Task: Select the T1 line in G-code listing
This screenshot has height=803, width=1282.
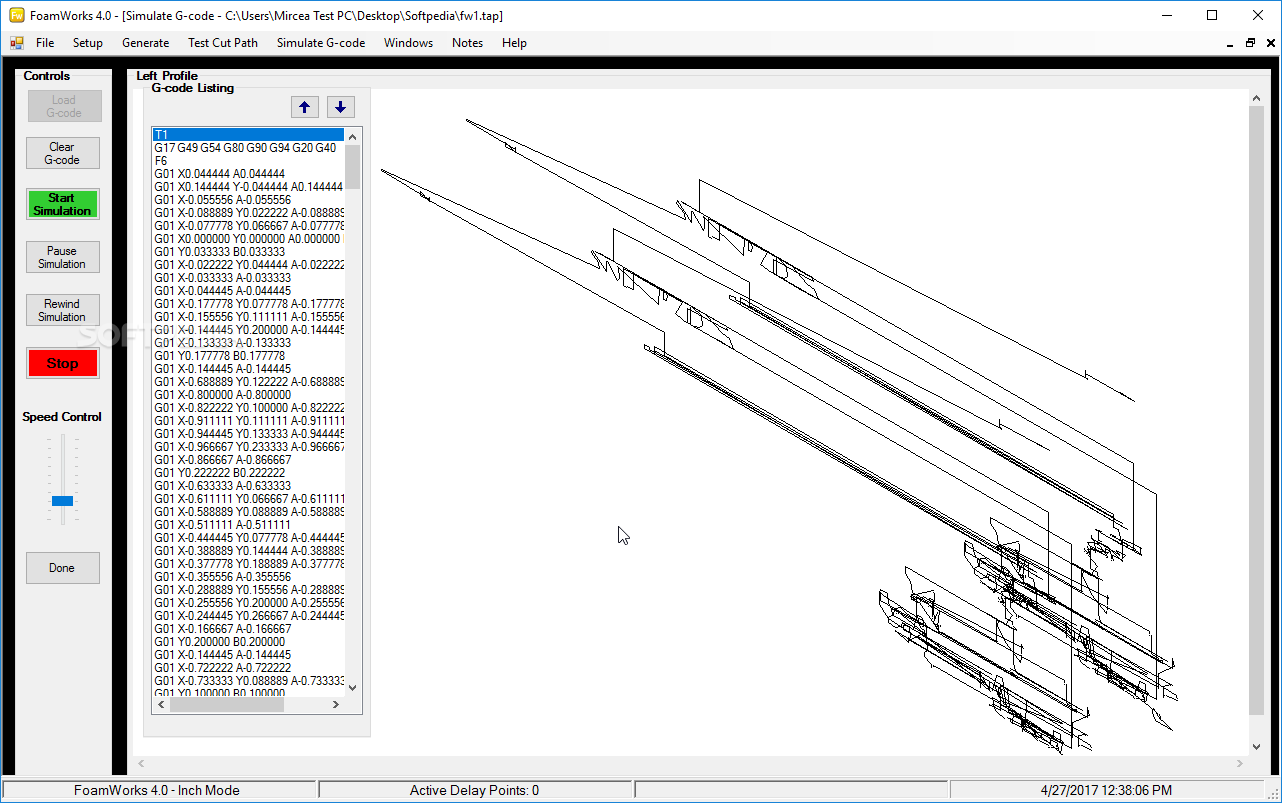Action: click(248, 134)
